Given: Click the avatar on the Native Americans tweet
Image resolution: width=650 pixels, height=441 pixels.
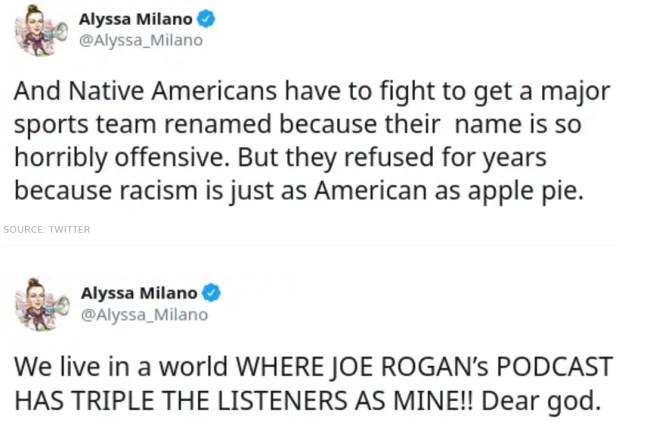Looking at the screenshot, I should [x=40, y=31].
